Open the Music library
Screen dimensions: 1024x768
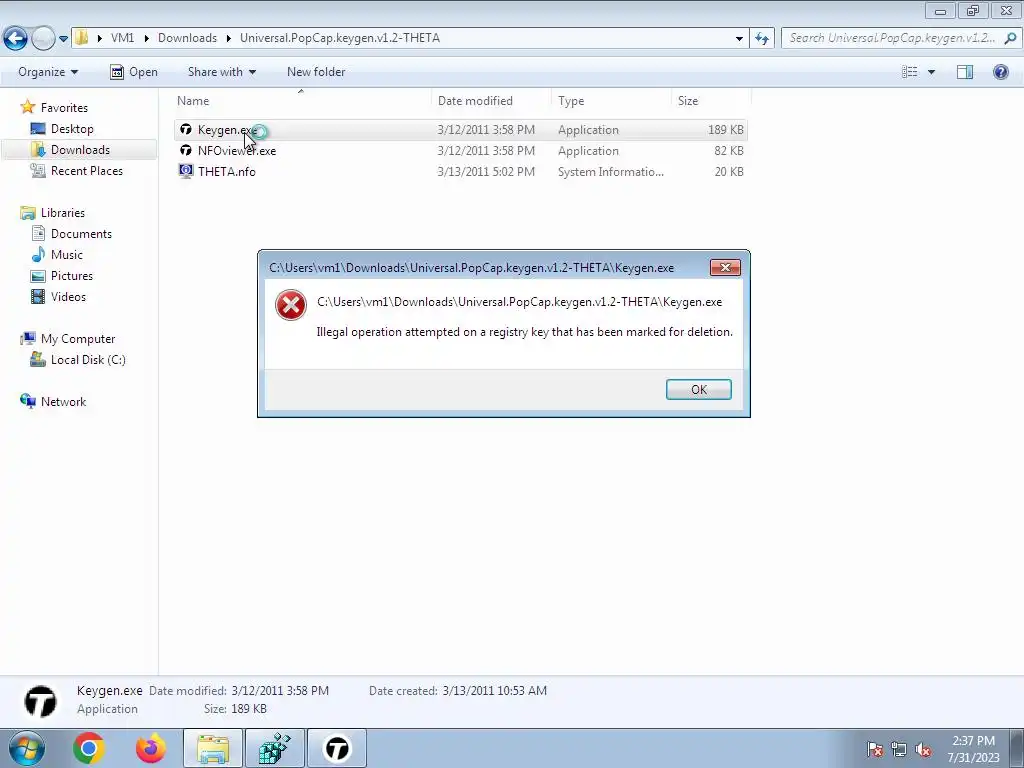click(67, 255)
